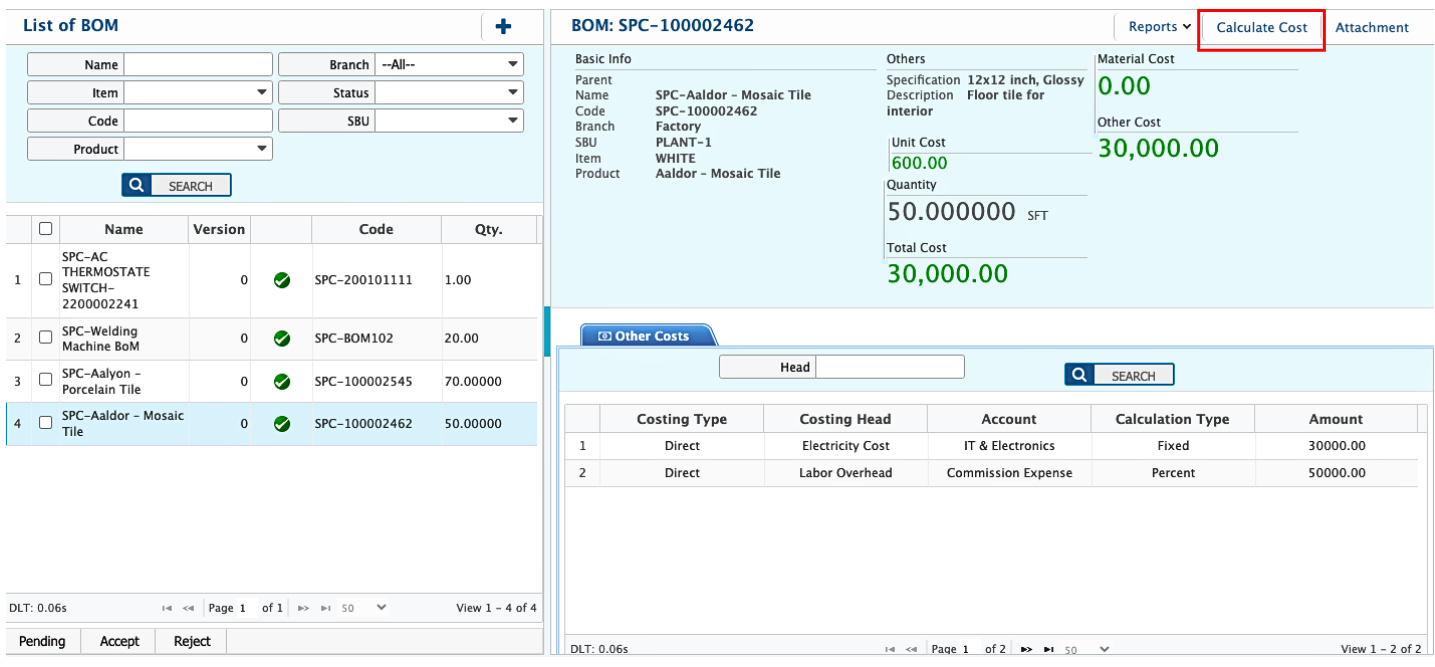Viewport: 1435px width, 667px height.
Task: Go to first page in BOM list pager
Action: [167, 608]
